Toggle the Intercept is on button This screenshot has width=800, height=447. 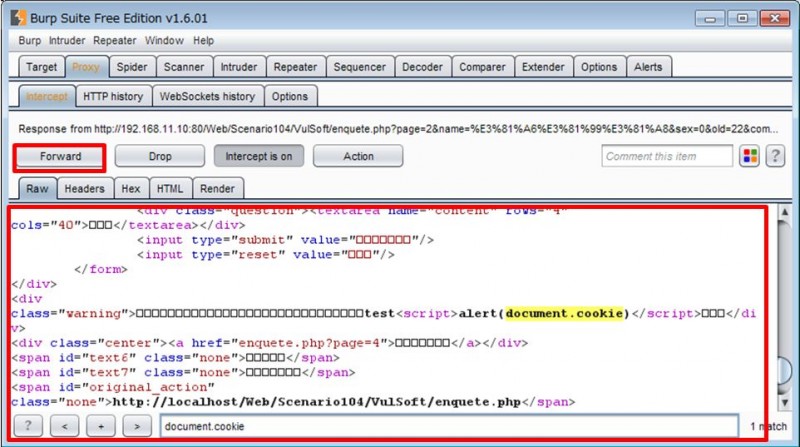pyautogui.click(x=259, y=156)
